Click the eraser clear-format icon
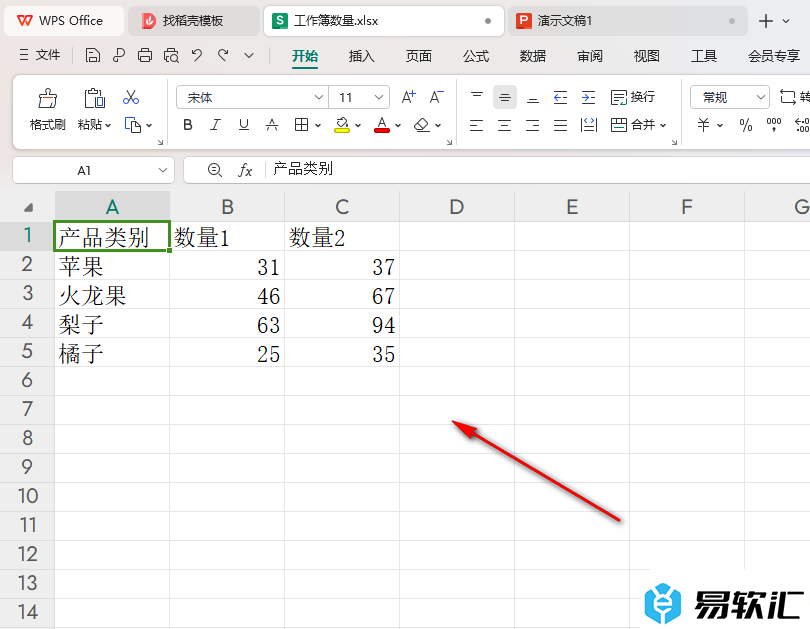The width and height of the screenshot is (810, 629). pyautogui.click(x=422, y=125)
